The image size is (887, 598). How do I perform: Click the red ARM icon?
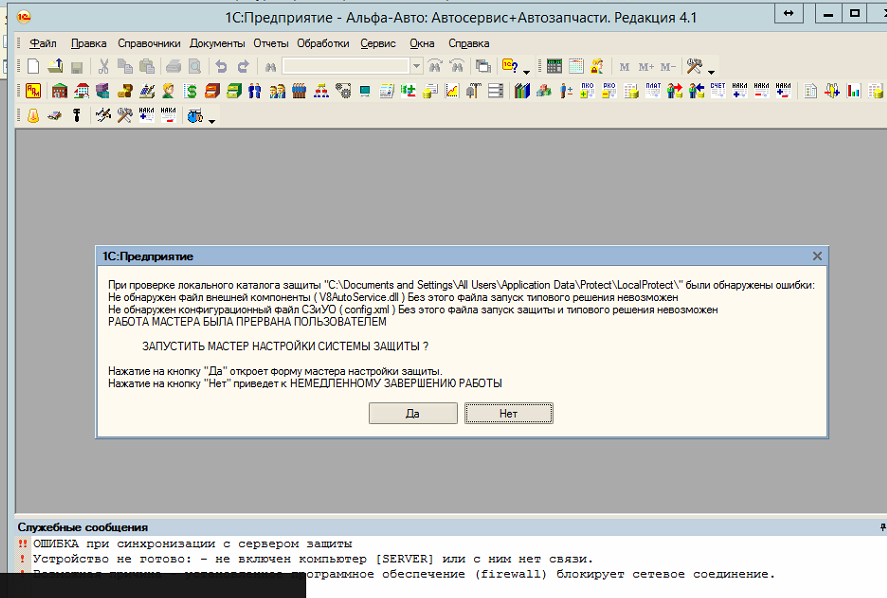33,91
